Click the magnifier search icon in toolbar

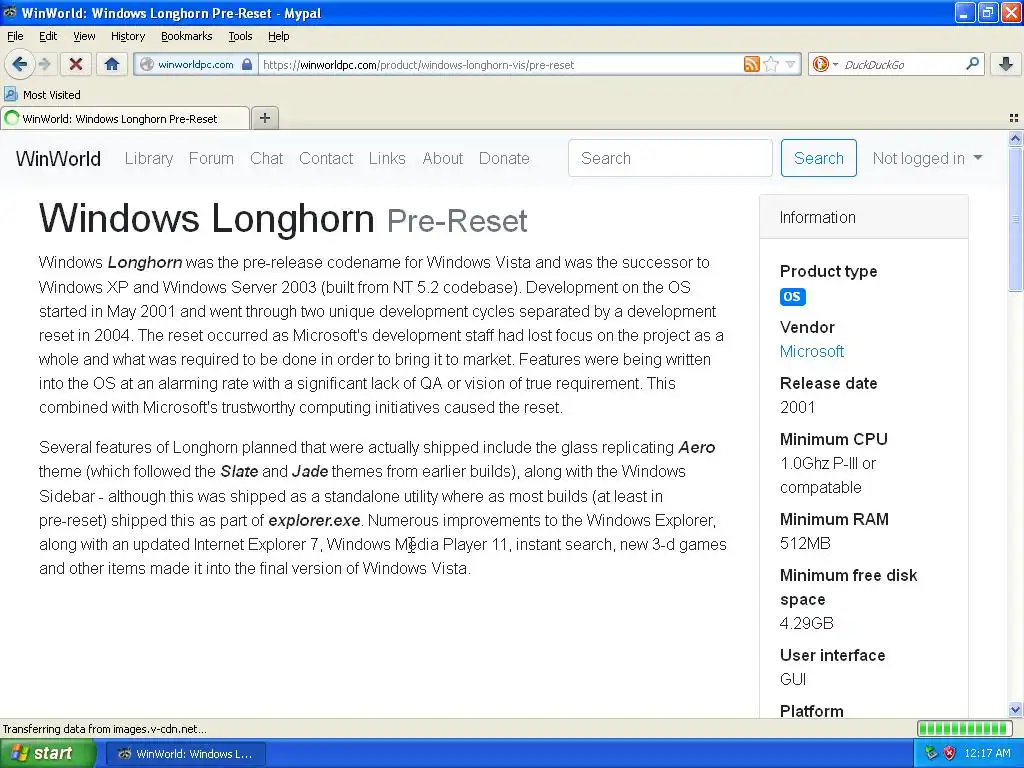pos(972,63)
